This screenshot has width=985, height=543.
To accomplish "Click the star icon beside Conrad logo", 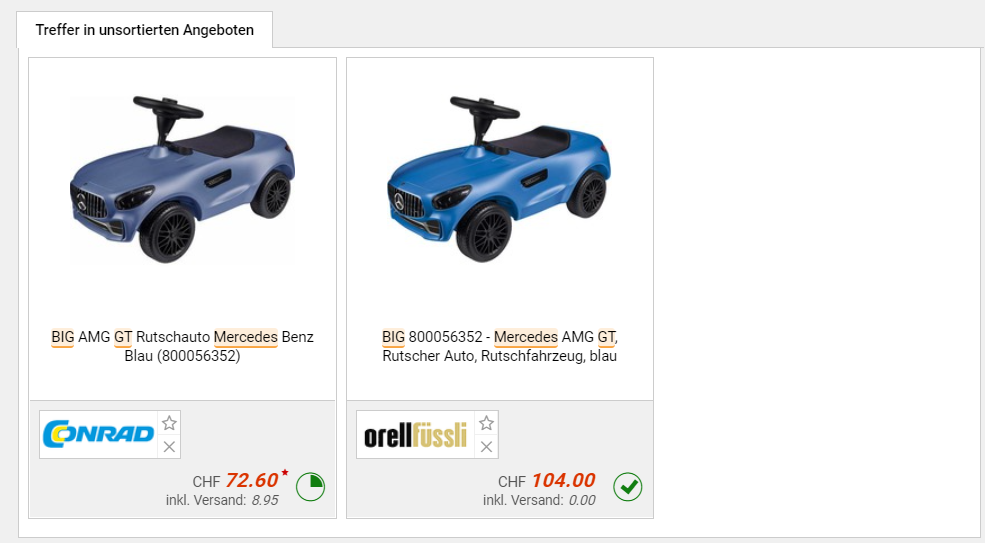I will (169, 423).
